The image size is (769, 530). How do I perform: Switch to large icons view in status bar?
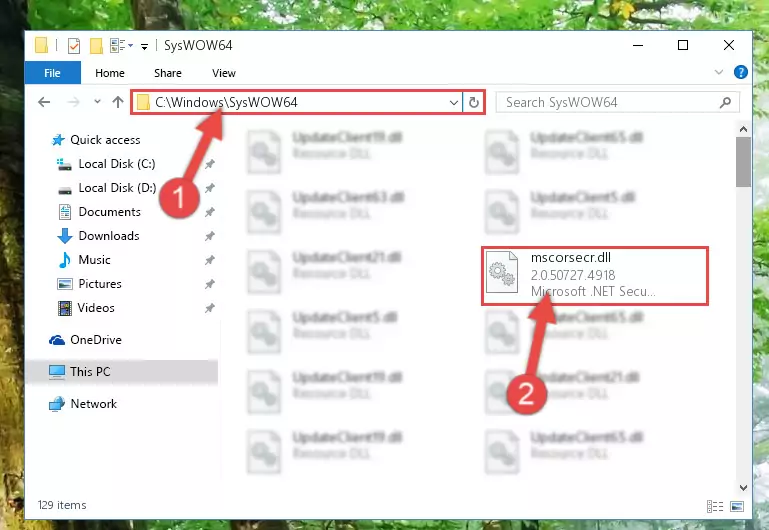point(737,506)
